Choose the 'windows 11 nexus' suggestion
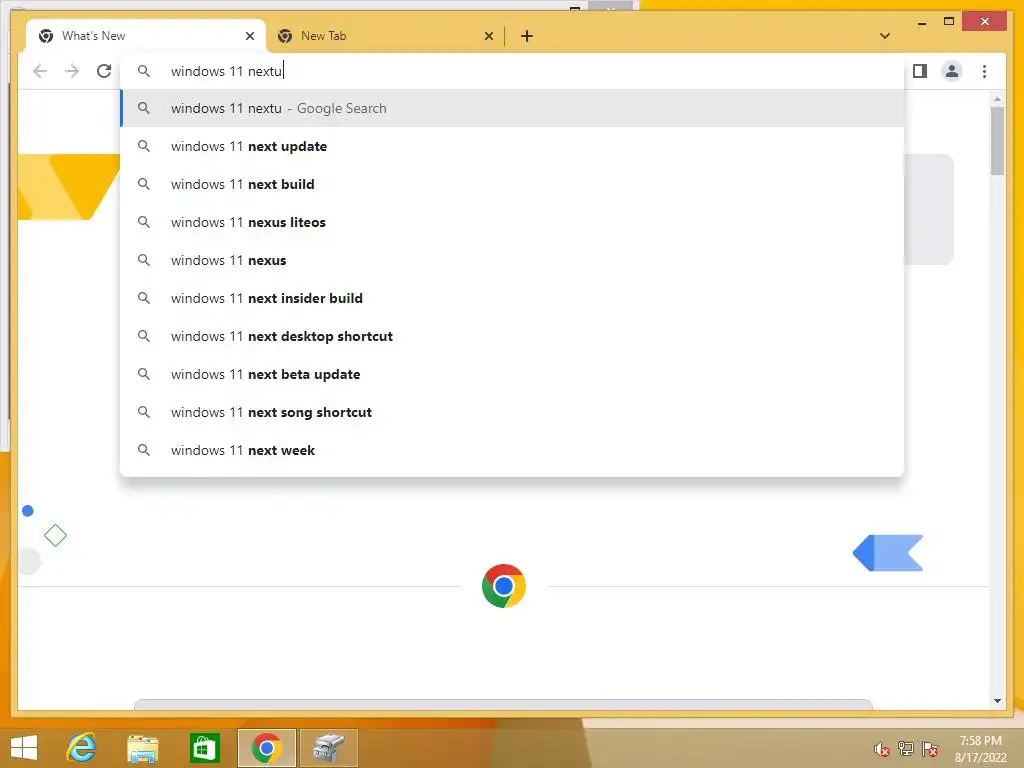The image size is (1024, 768). click(x=512, y=260)
